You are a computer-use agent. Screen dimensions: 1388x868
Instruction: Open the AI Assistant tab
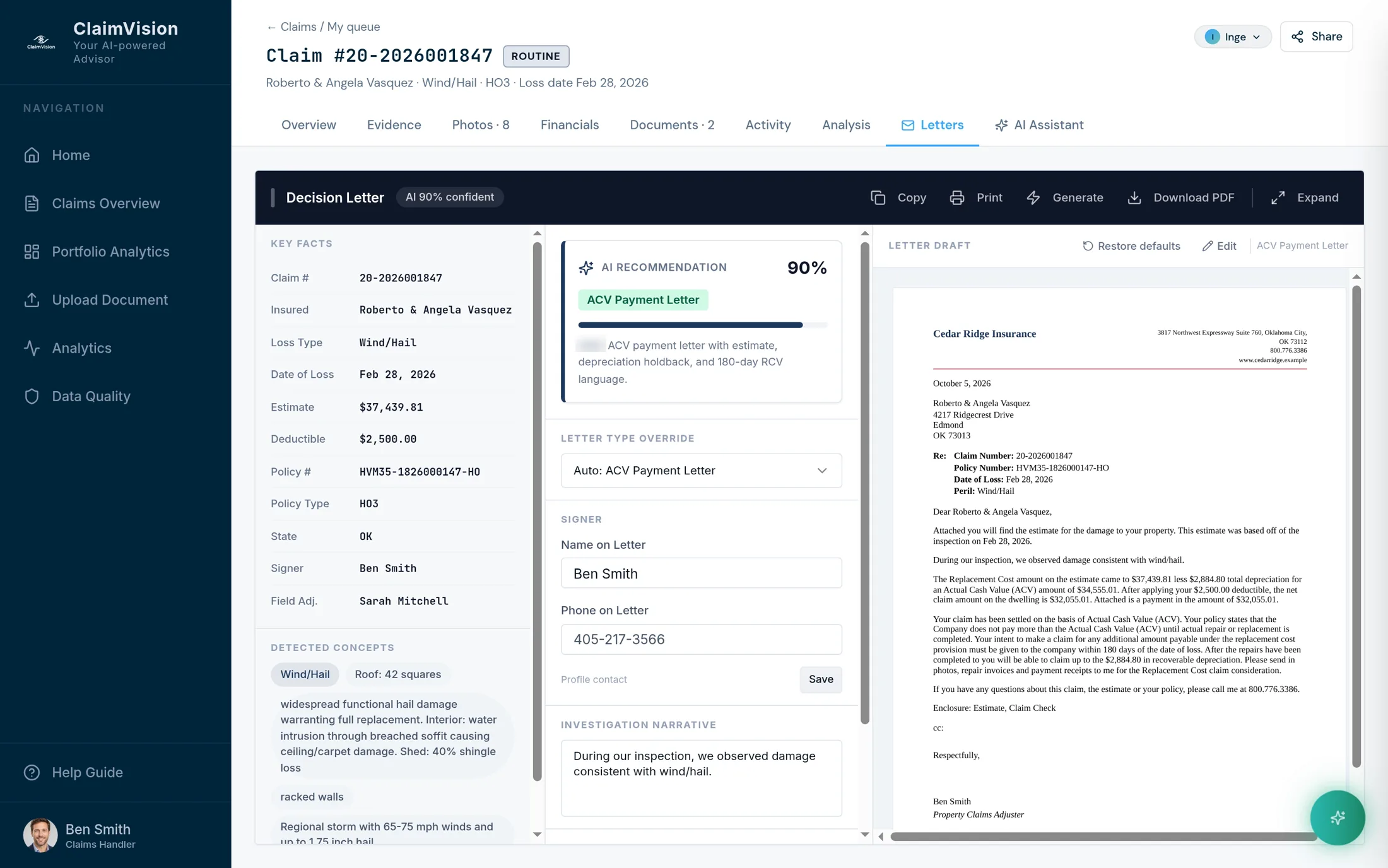(x=1039, y=125)
